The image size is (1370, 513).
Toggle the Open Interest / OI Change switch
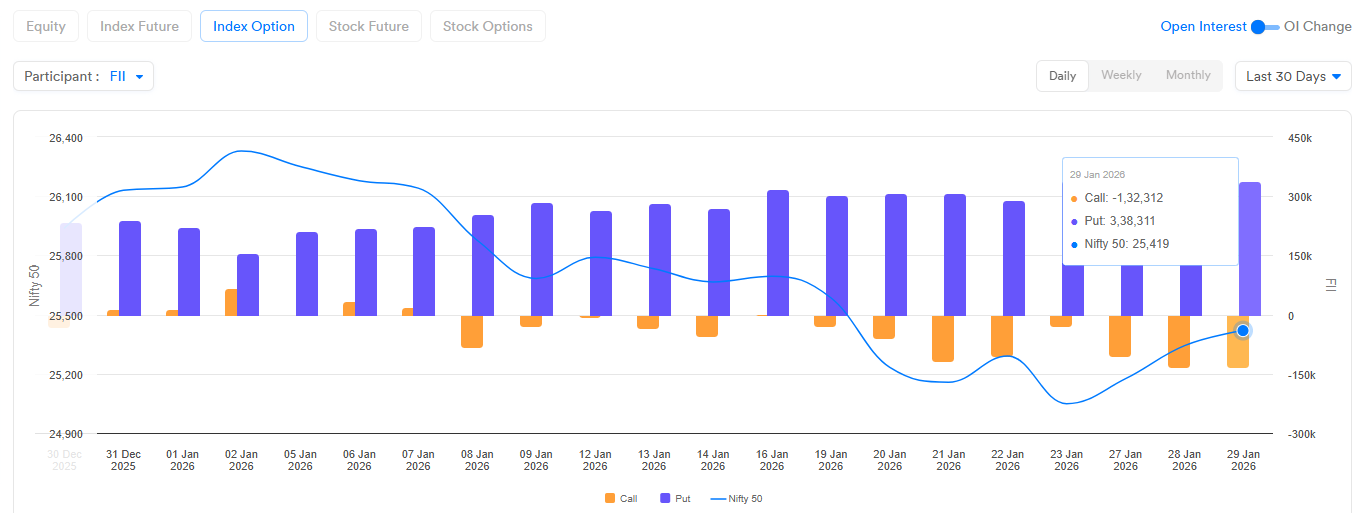click(1265, 27)
